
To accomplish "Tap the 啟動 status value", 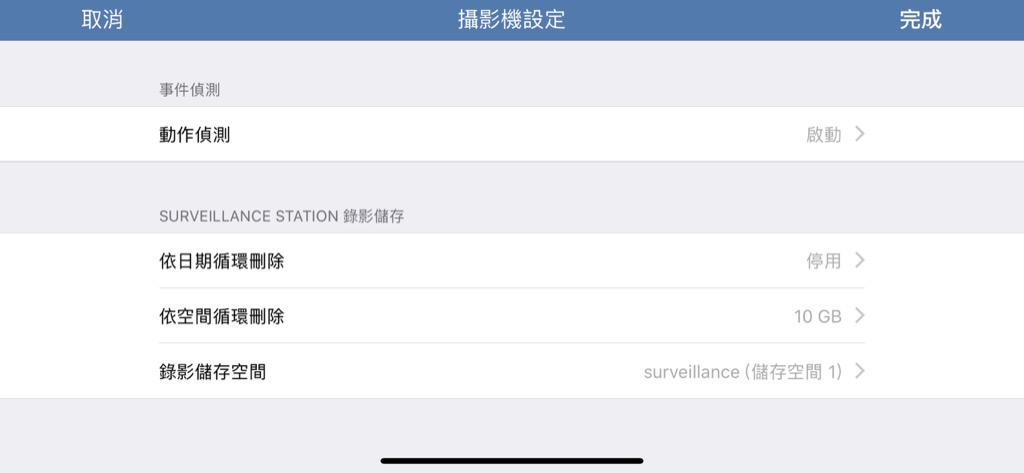I will pyautogui.click(x=824, y=135).
